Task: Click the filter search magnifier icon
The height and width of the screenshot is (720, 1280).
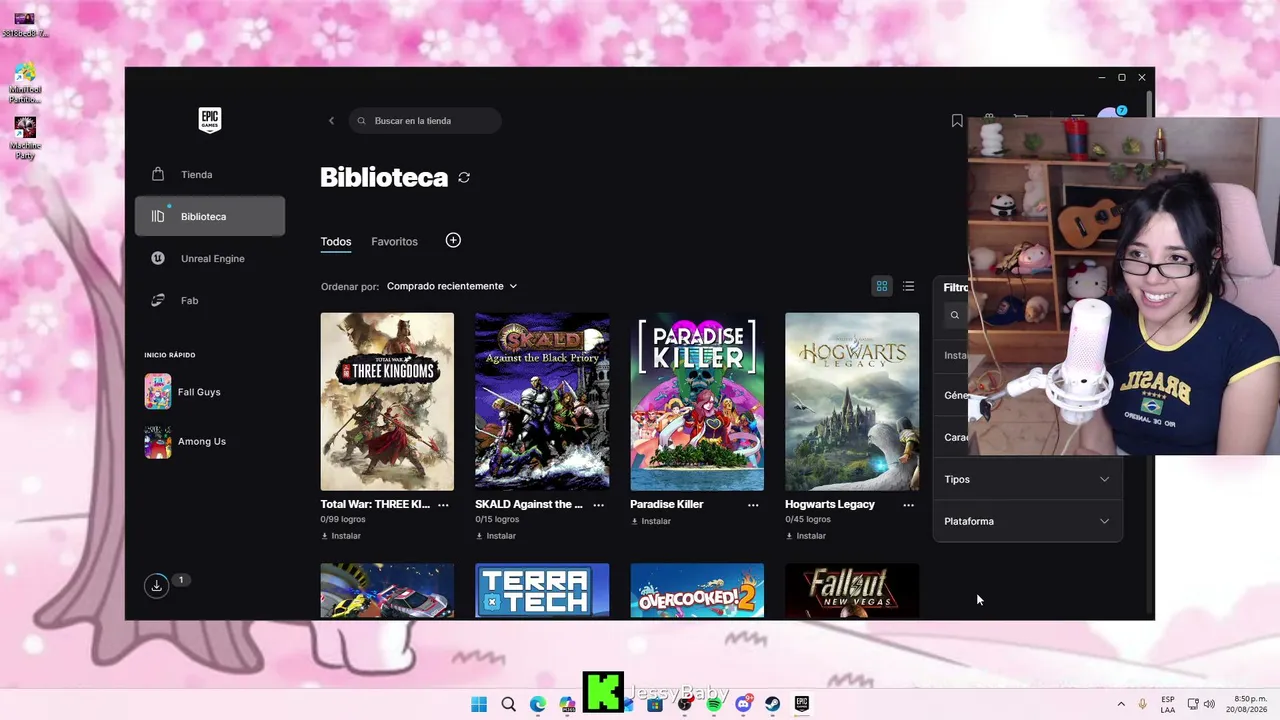Action: [x=955, y=315]
